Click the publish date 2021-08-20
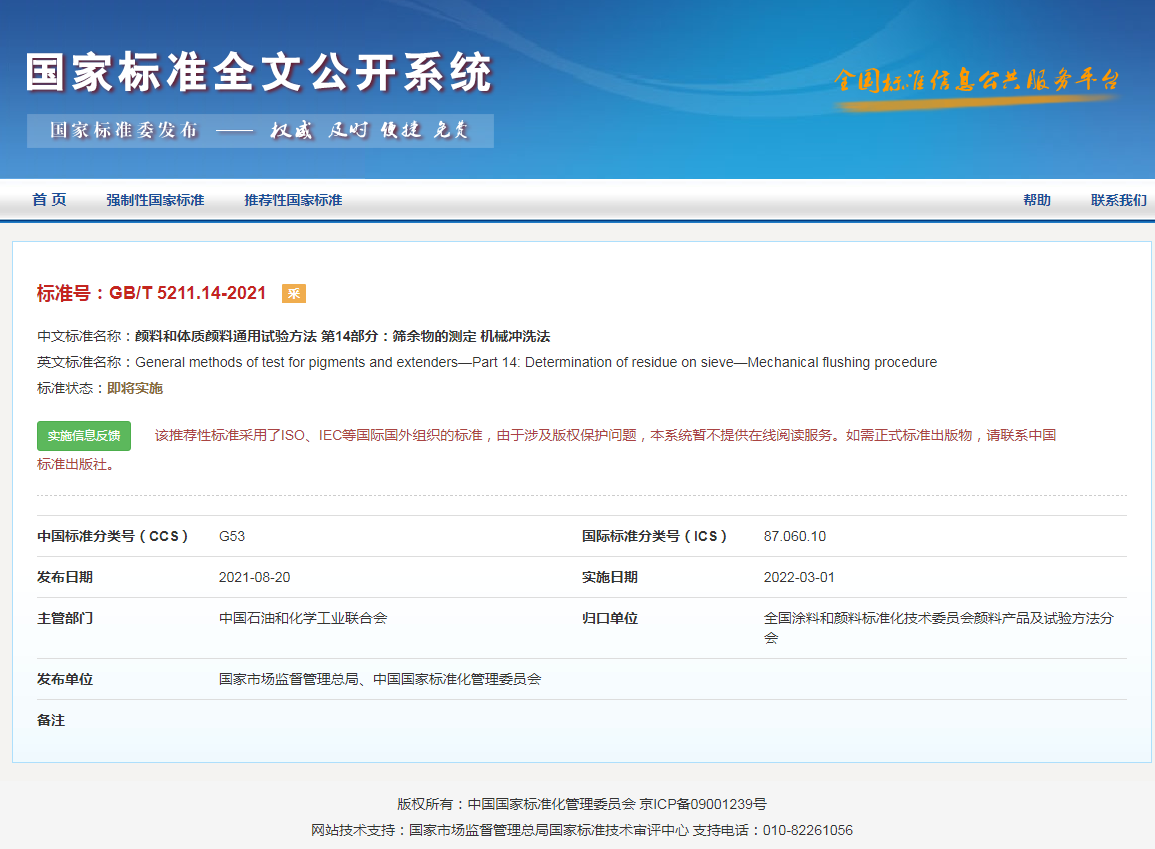This screenshot has width=1155, height=849. pyautogui.click(x=254, y=577)
